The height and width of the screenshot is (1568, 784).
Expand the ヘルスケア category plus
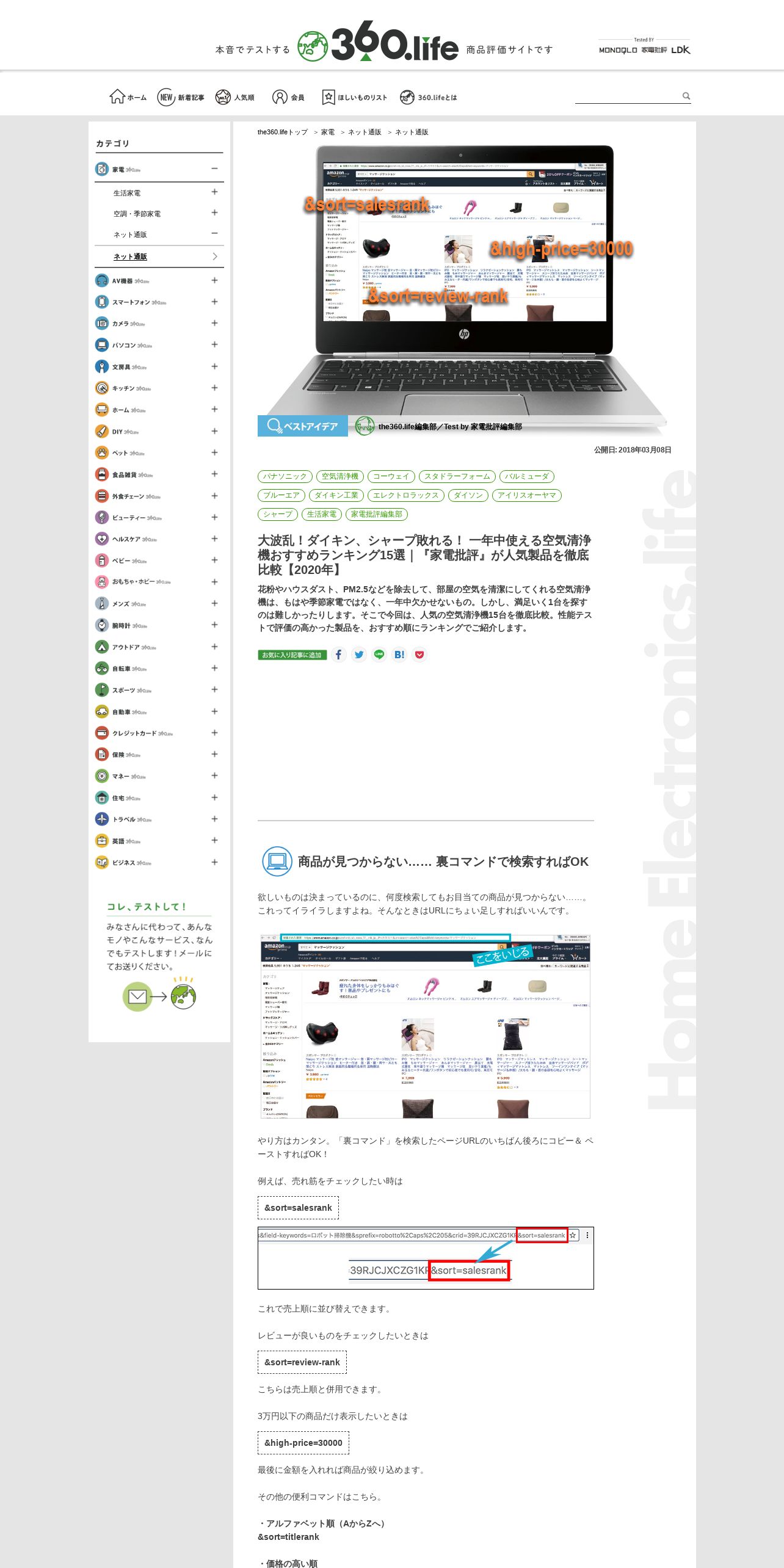click(214, 539)
